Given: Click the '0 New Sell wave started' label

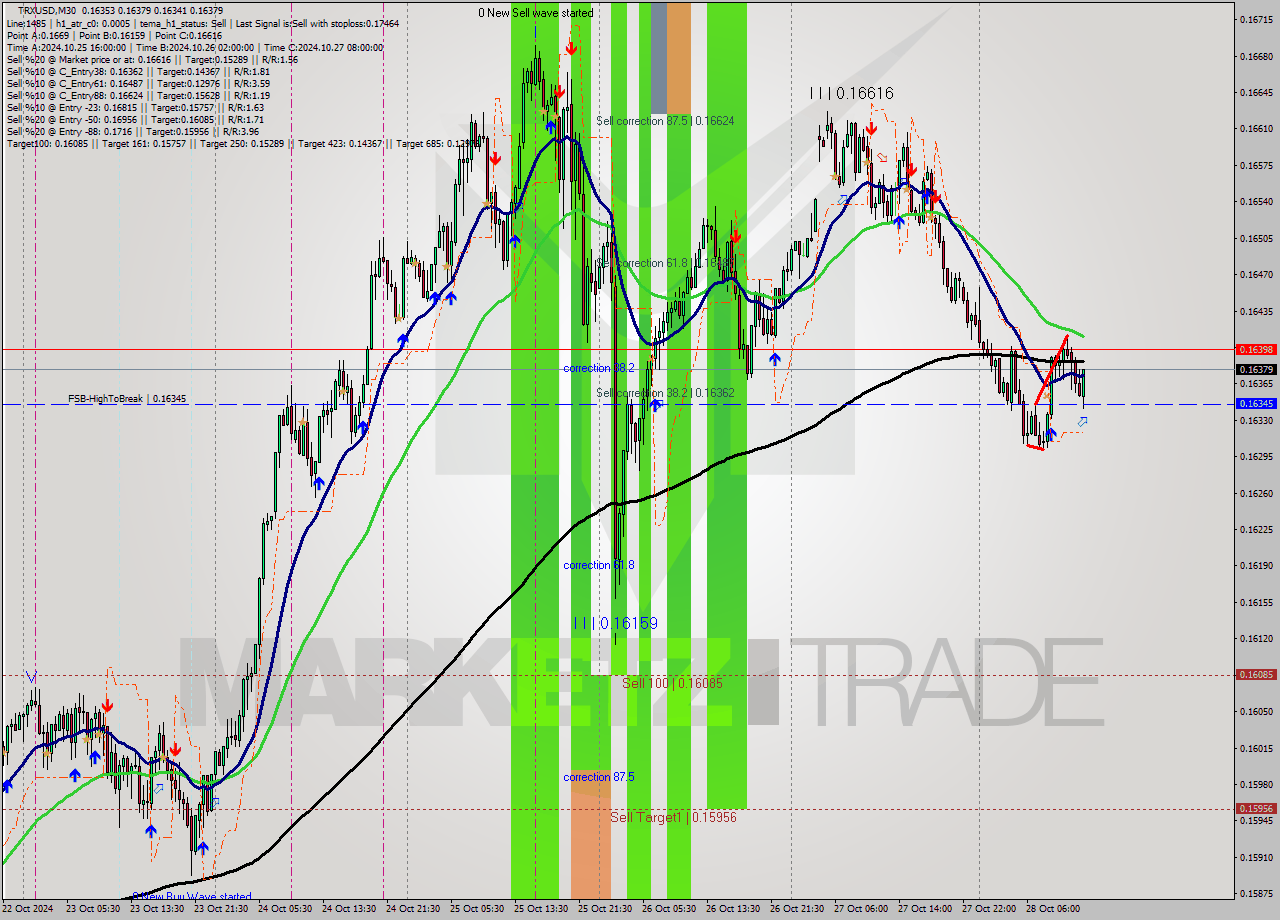Looking at the screenshot, I should pos(535,13).
